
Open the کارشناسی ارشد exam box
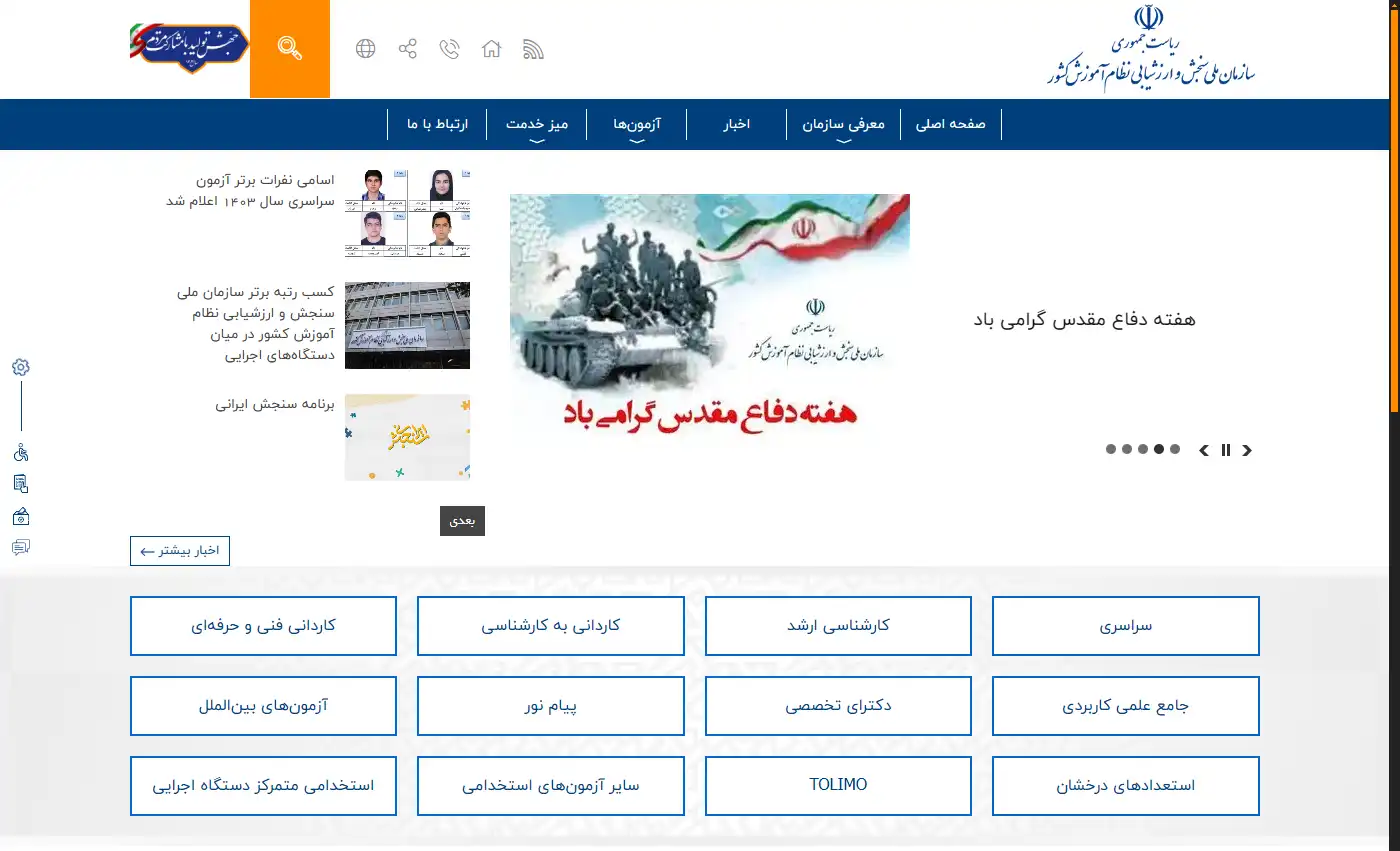[838, 626]
